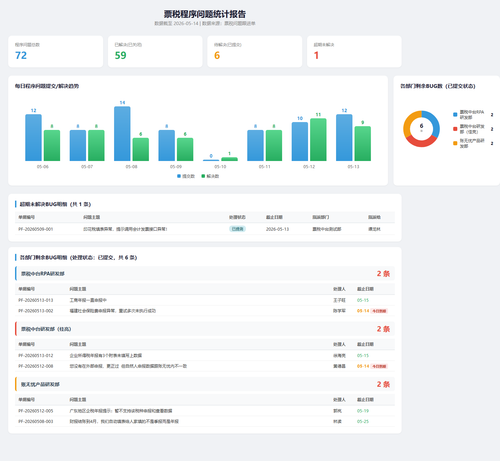The width and height of the screenshot is (500, 461).
Task: Click the blue segment of the donut chart
Action: click(433, 122)
